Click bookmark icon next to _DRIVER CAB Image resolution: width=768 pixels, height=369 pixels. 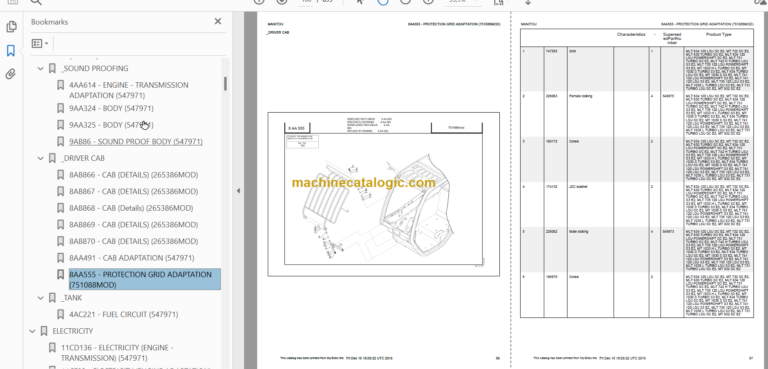[52, 158]
